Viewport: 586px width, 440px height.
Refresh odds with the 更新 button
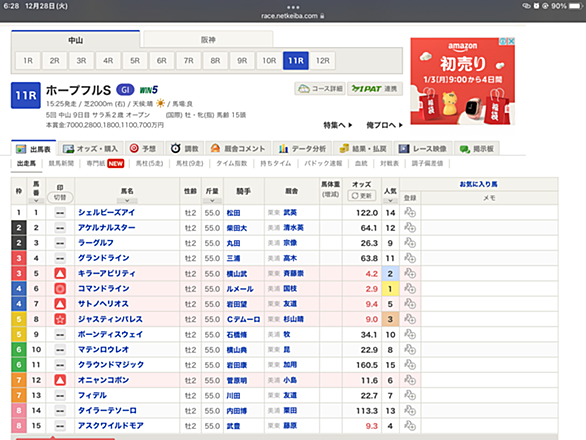(361, 196)
